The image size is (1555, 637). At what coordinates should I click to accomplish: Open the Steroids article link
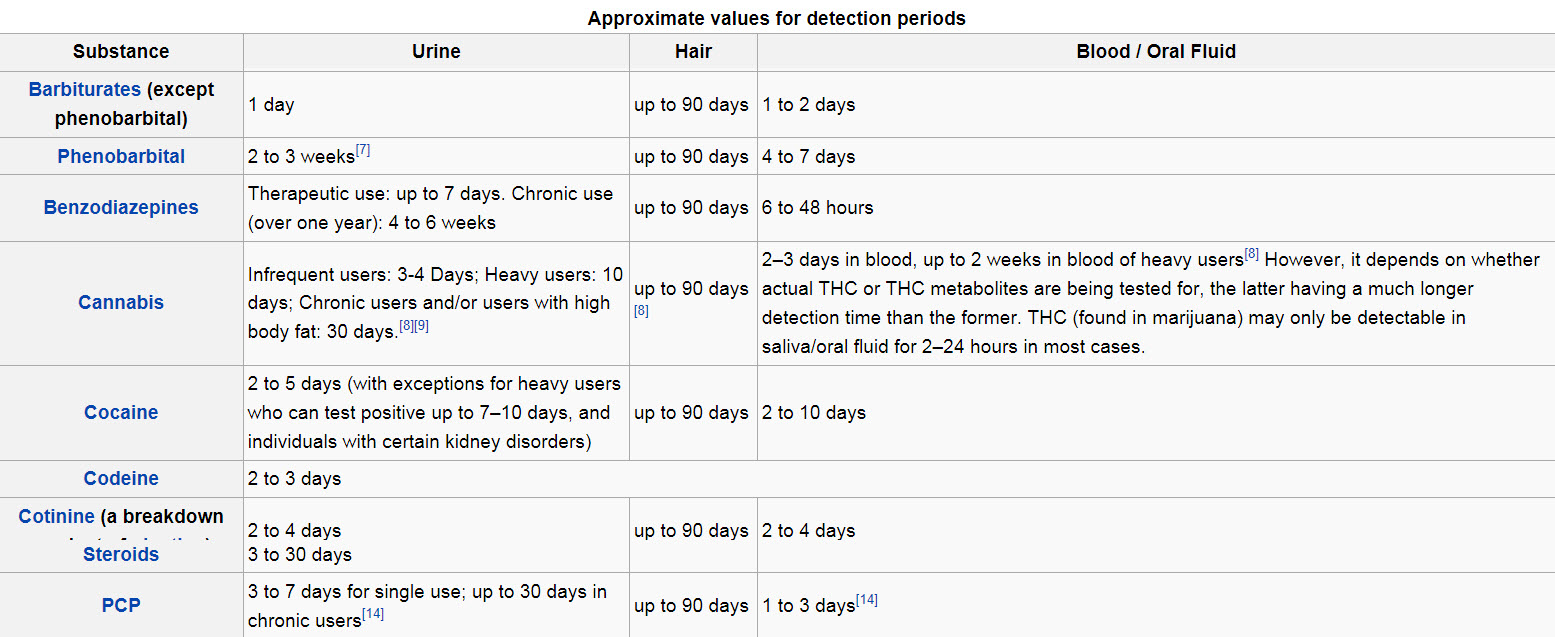point(121,554)
